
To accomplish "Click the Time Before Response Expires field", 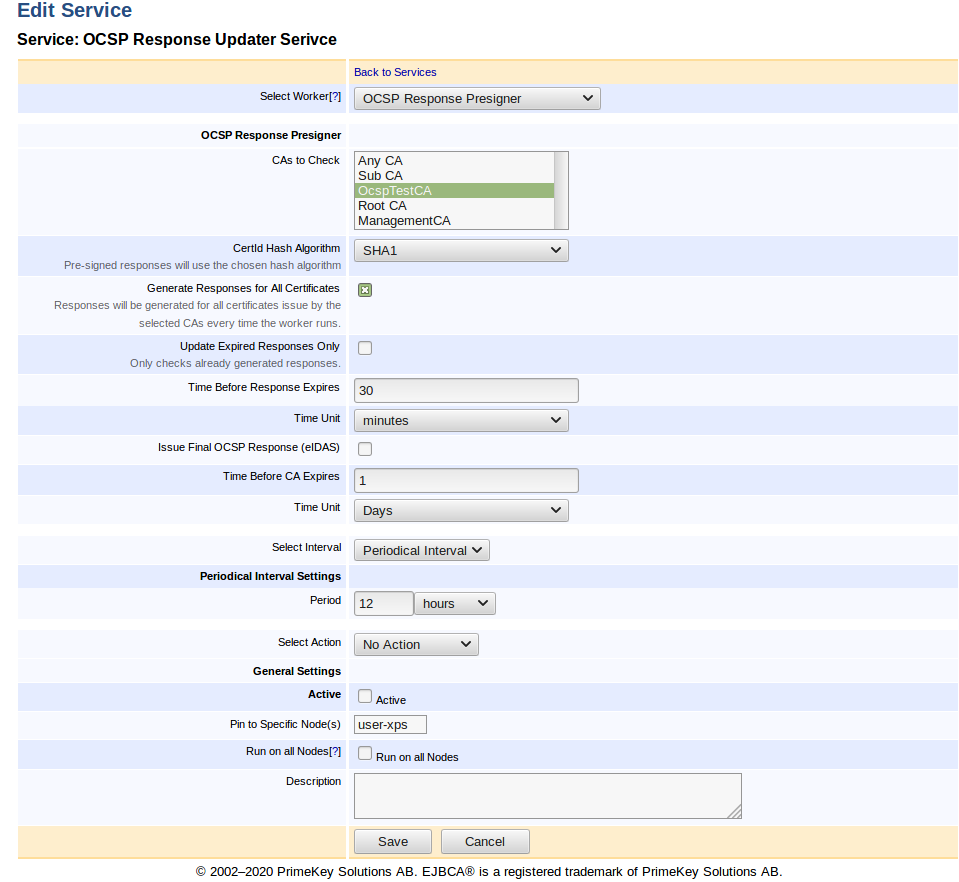I will pyautogui.click(x=465, y=390).
